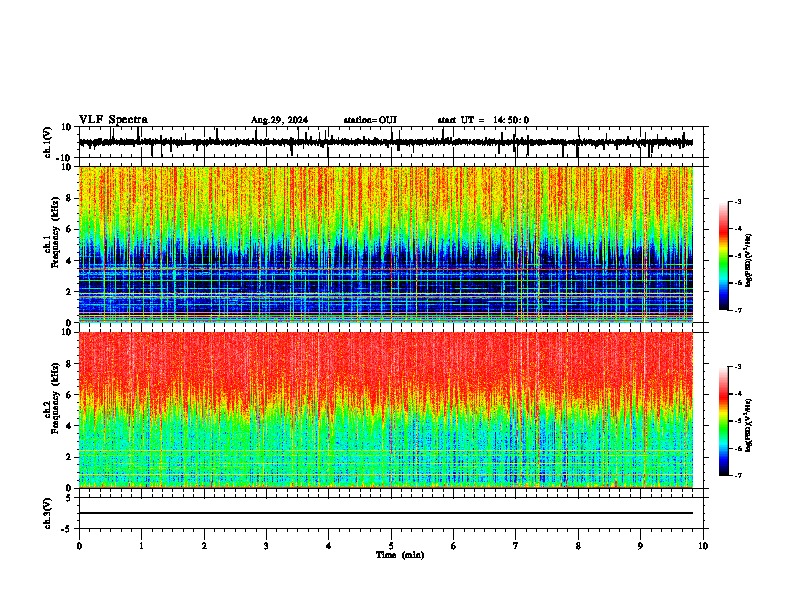Viewport: 792px width, 612px height.
Task: Click the ch.1 color bar 'log(PSD)' unit label
Action: point(749,260)
